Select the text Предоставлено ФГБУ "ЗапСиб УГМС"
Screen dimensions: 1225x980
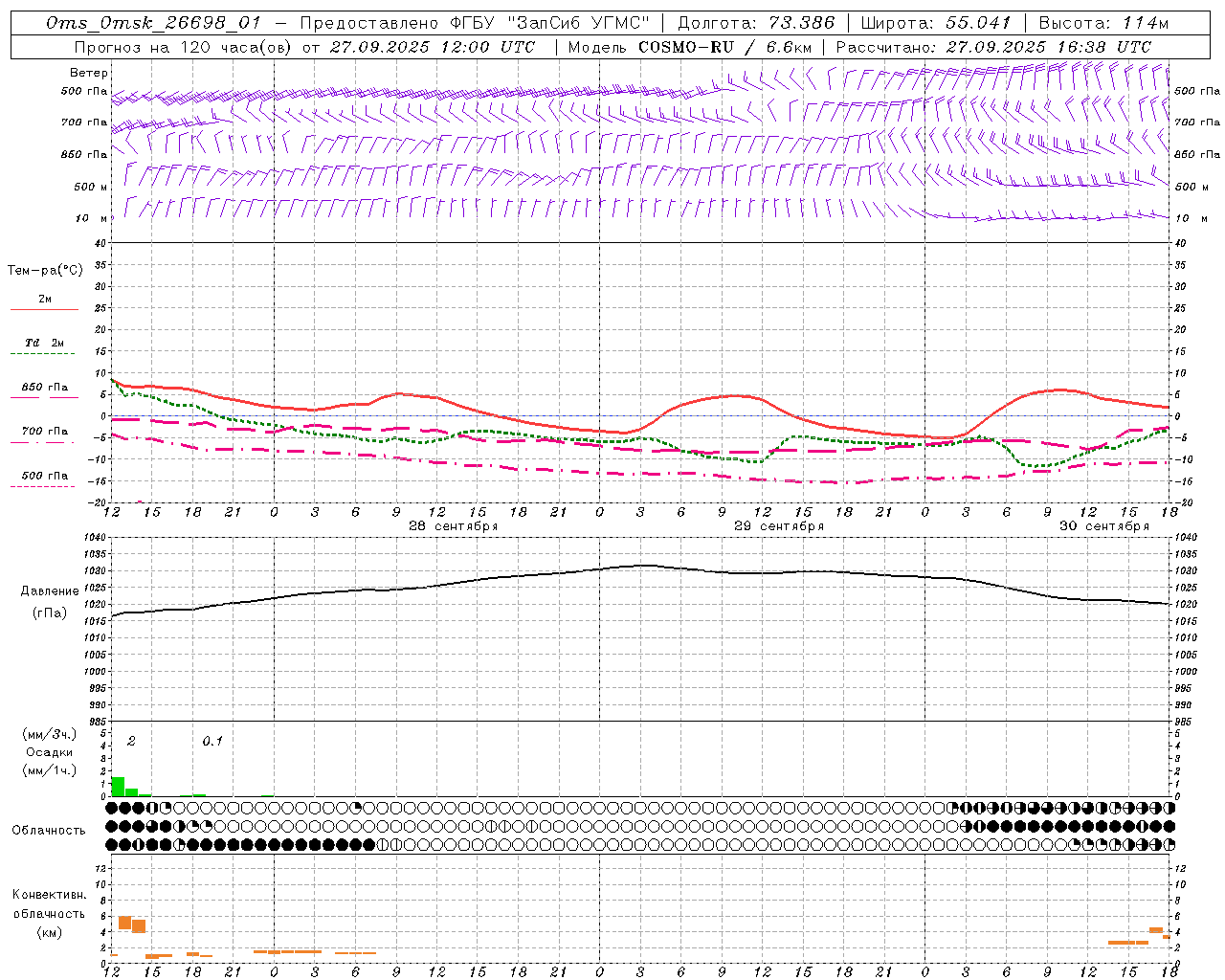pyautogui.click(x=475, y=23)
